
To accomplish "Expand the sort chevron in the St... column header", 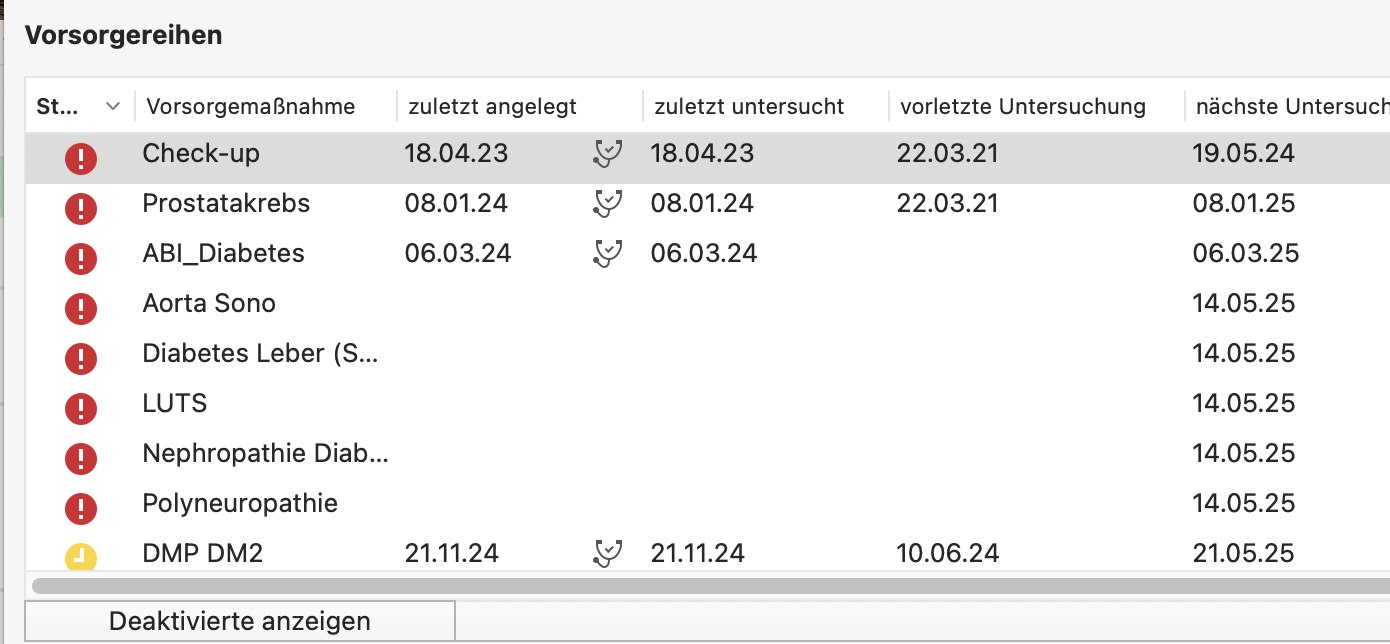I will [x=113, y=106].
